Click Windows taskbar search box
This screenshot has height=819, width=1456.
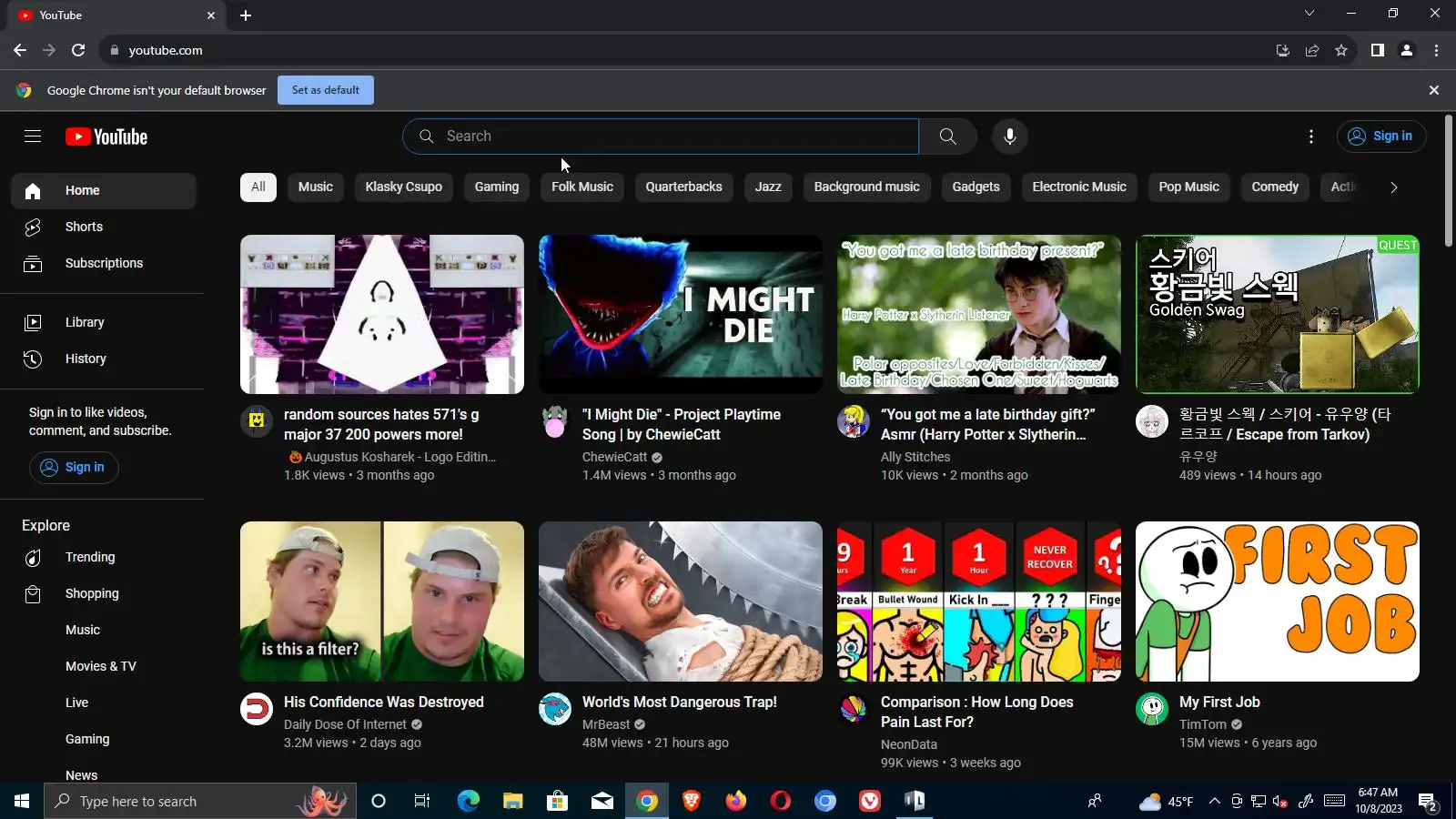(x=198, y=802)
